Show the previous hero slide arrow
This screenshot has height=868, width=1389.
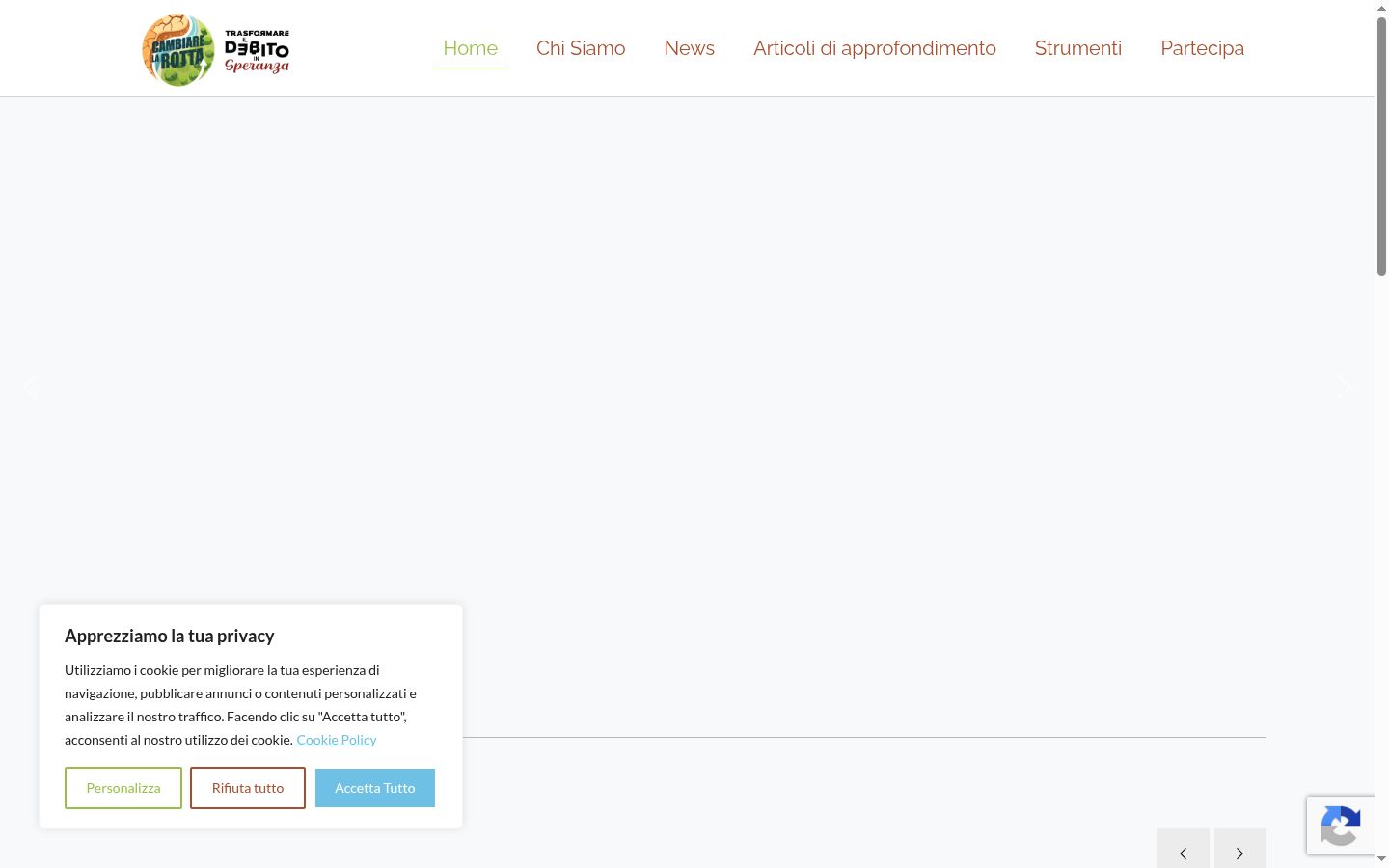pos(30,388)
